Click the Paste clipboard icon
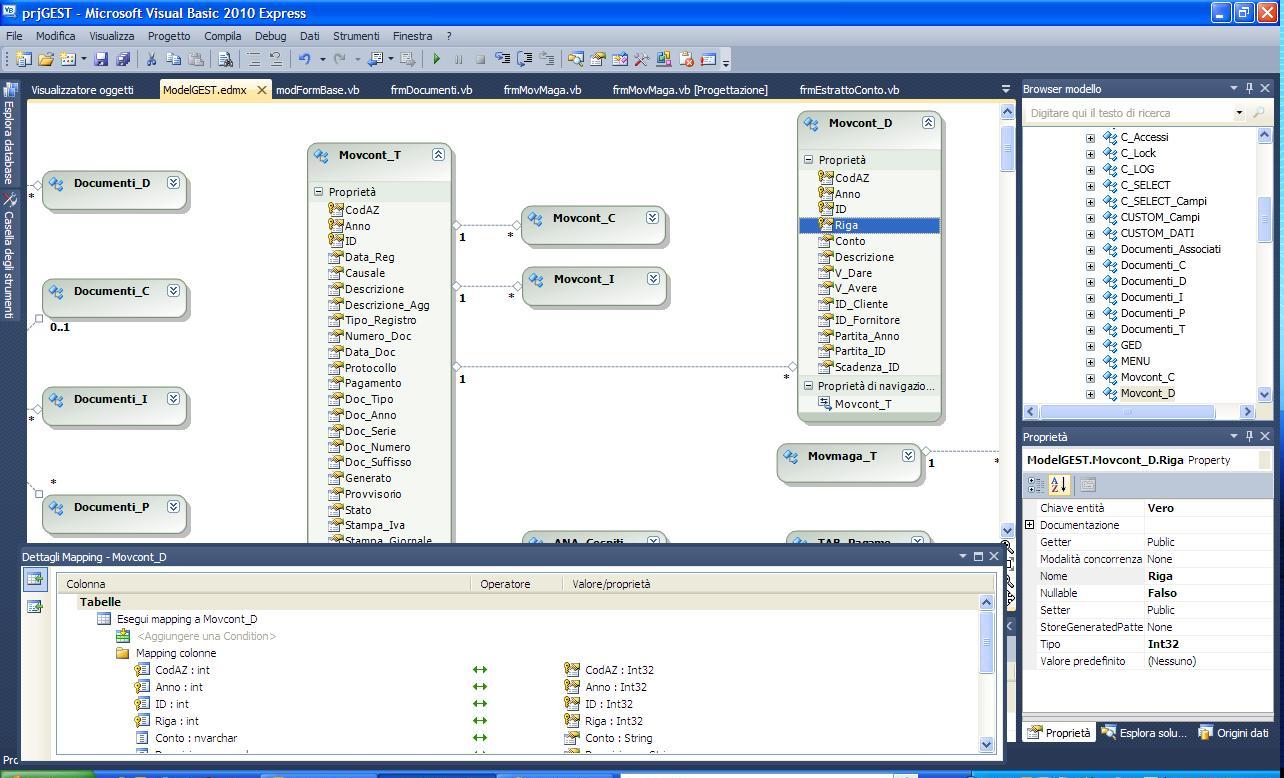 pyautogui.click(x=196, y=60)
